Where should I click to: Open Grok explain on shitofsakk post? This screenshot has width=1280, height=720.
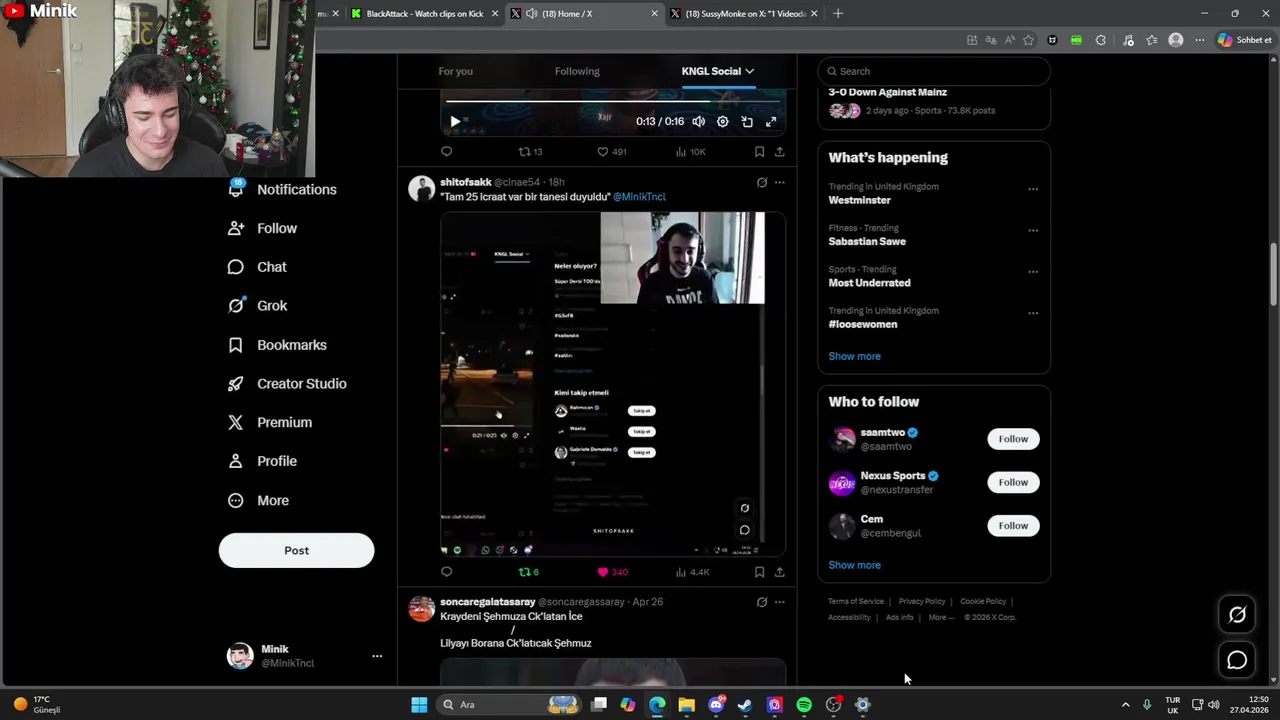pyautogui.click(x=762, y=182)
